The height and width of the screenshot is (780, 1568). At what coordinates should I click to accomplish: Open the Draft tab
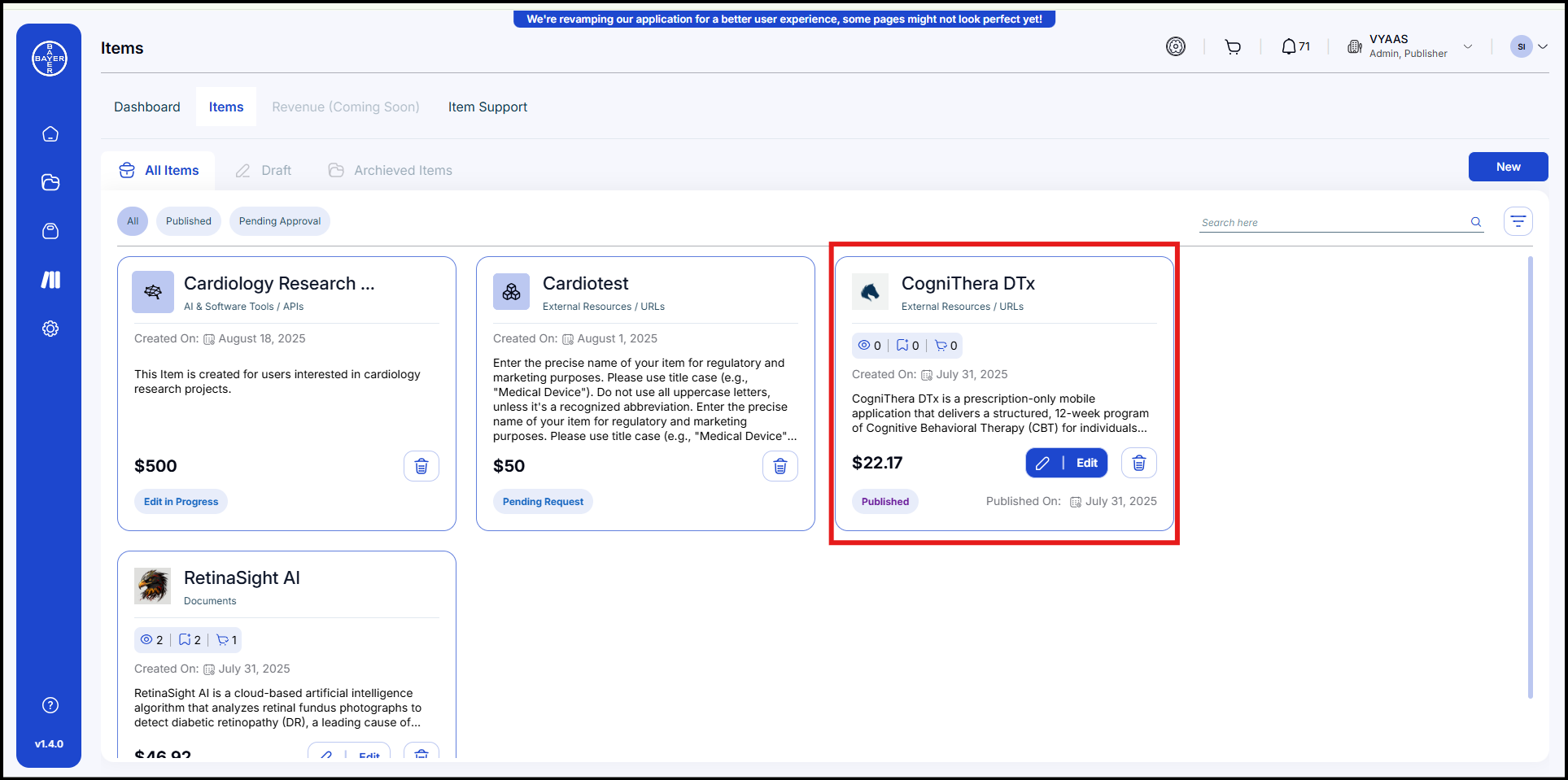264,170
